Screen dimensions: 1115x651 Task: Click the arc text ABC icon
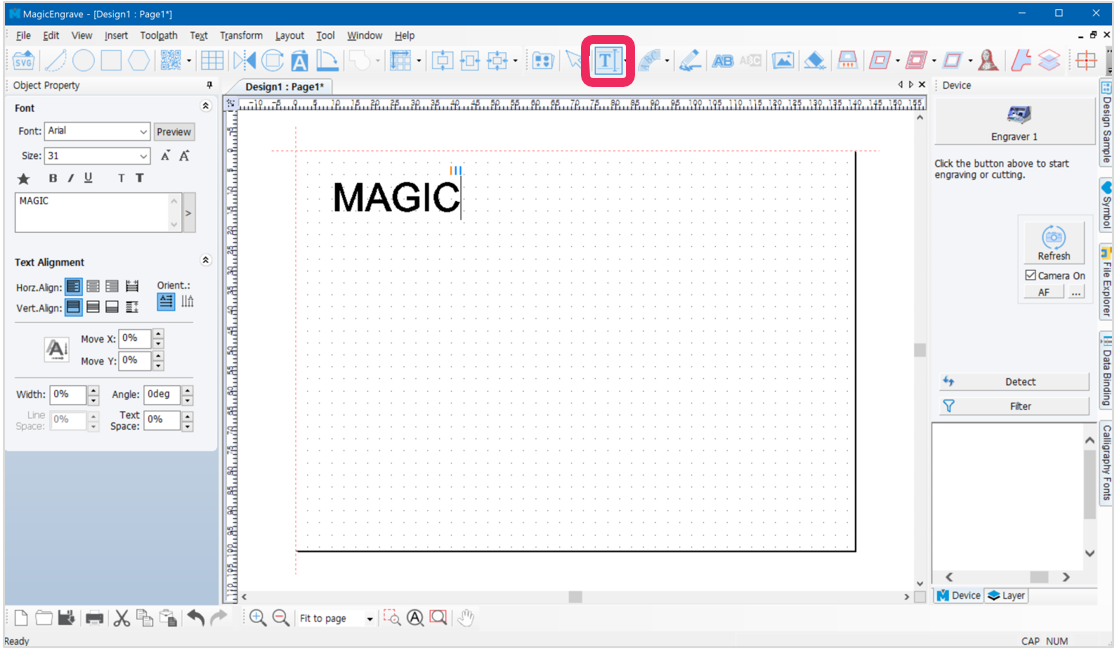650,61
